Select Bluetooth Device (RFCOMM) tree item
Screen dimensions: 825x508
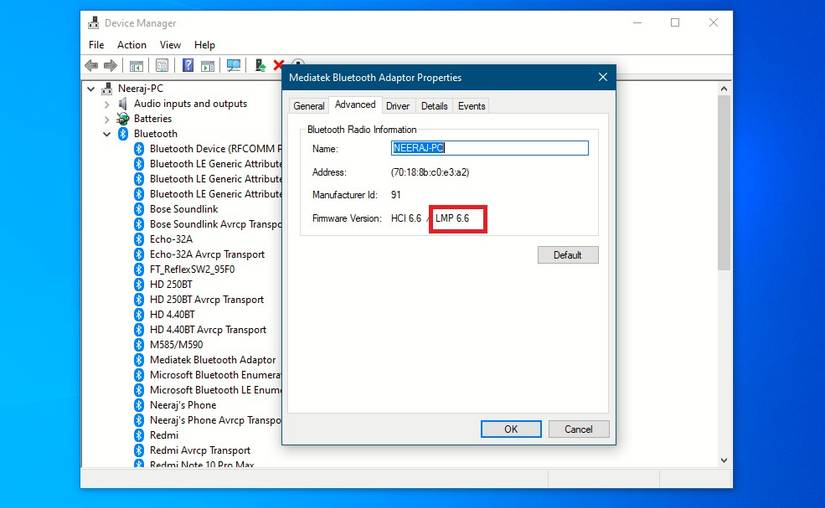point(216,149)
